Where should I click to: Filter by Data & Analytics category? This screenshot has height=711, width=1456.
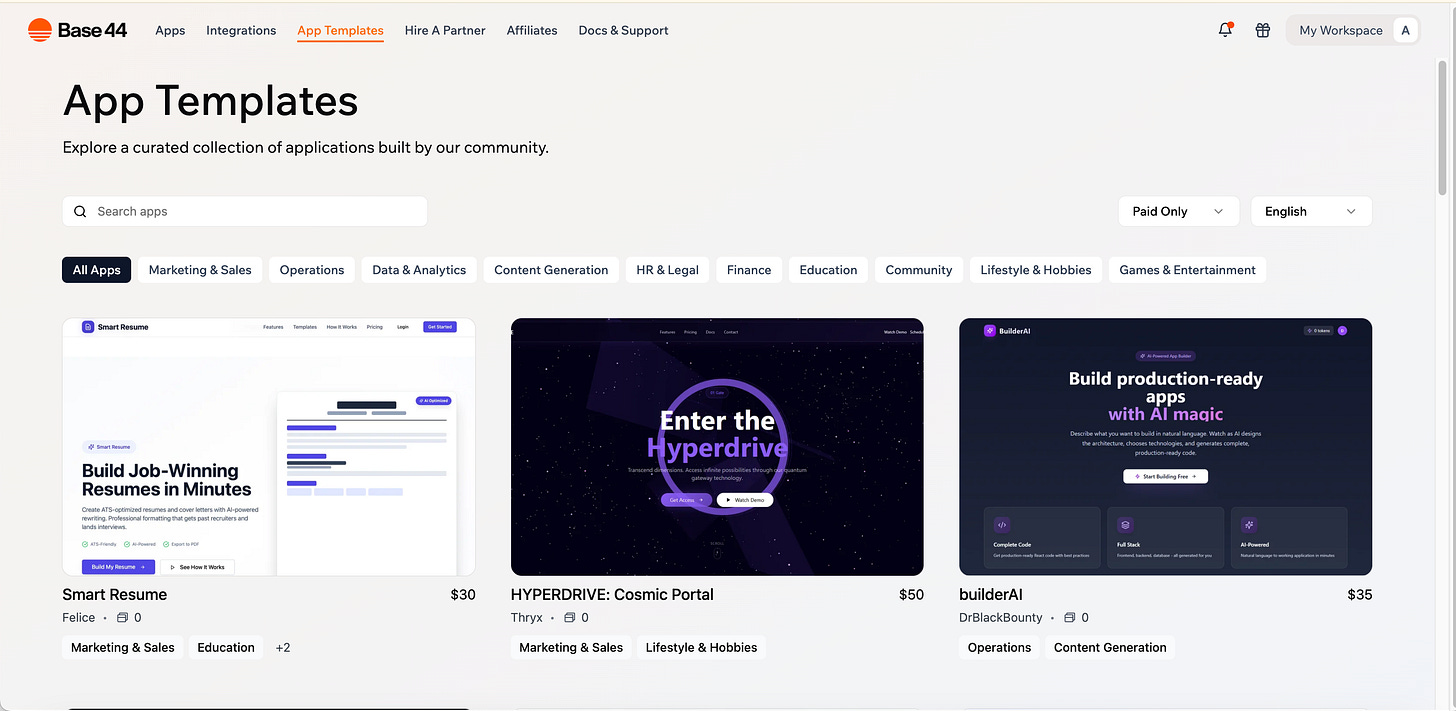(x=419, y=270)
